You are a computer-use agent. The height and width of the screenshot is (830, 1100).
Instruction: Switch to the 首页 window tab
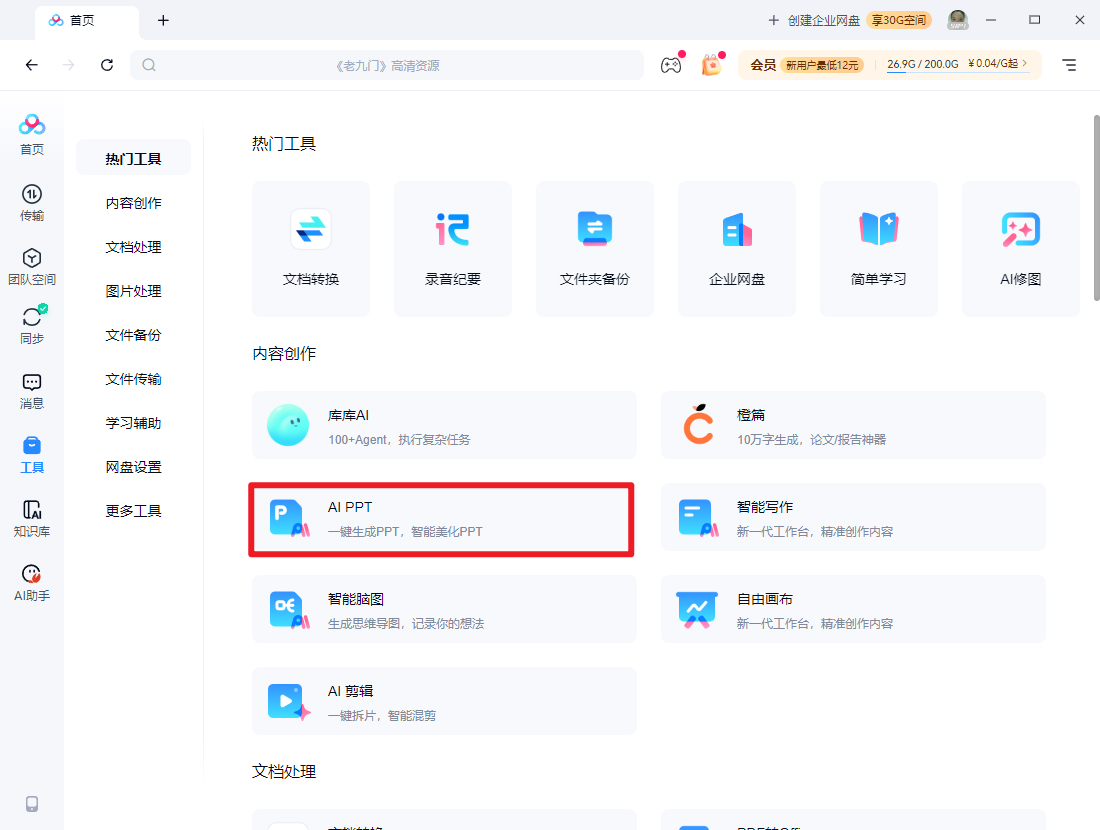[x=86, y=21]
